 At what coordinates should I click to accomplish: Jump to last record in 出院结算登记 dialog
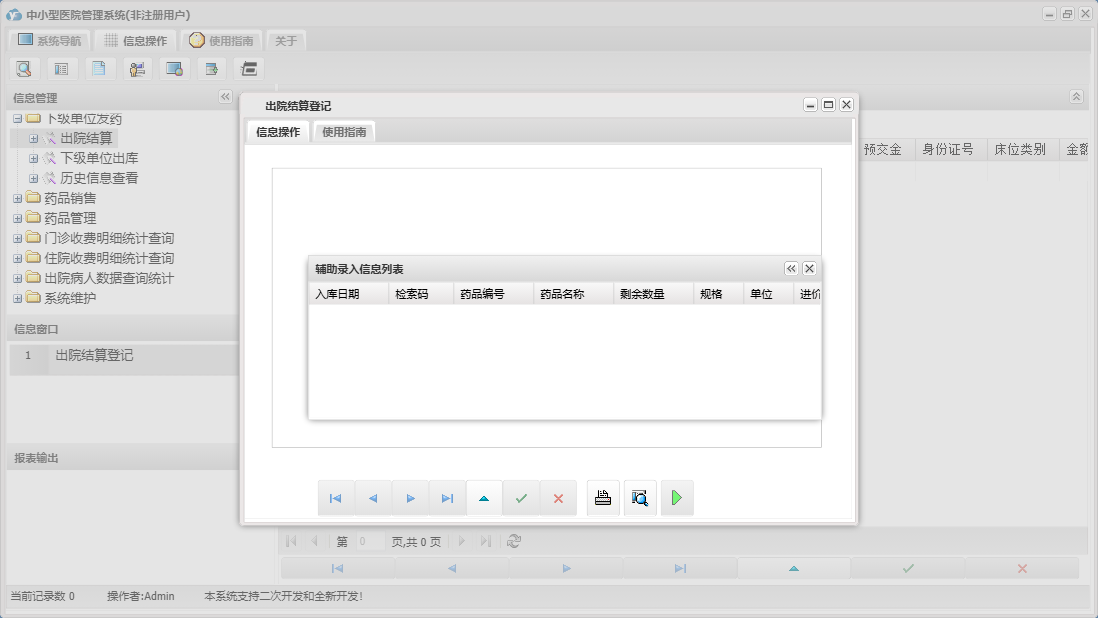click(x=447, y=498)
